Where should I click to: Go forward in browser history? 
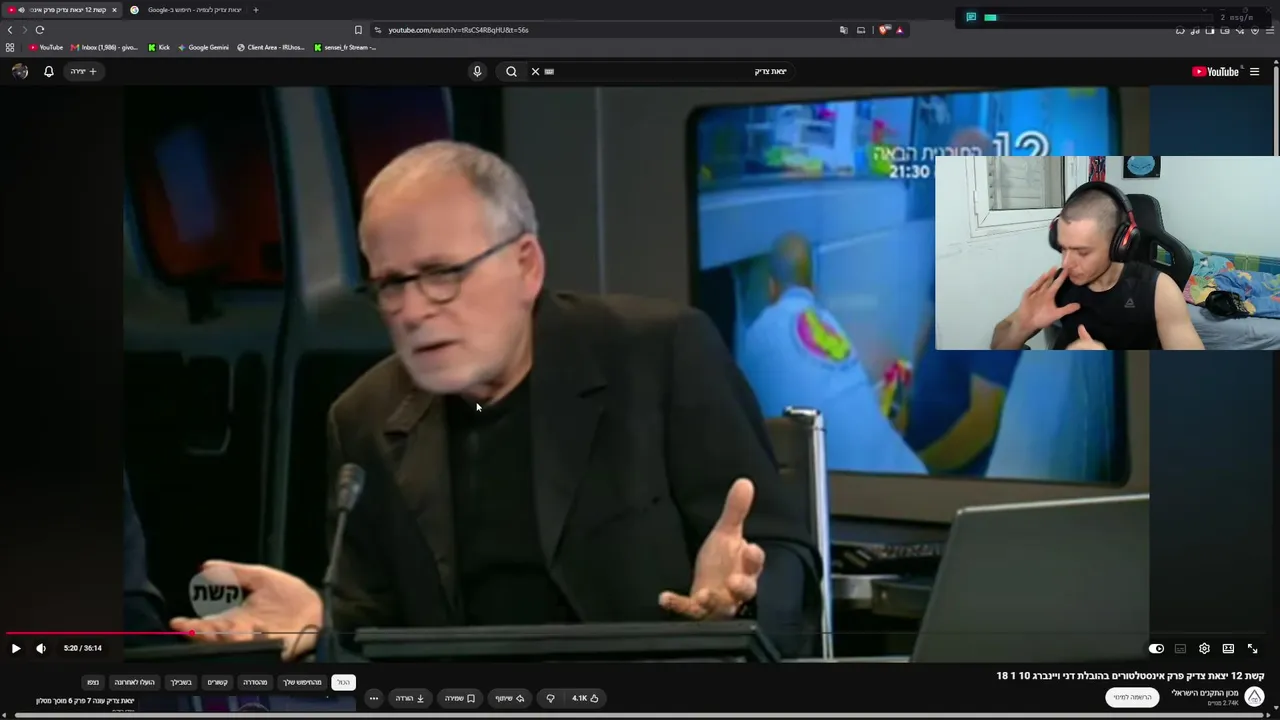(x=25, y=30)
